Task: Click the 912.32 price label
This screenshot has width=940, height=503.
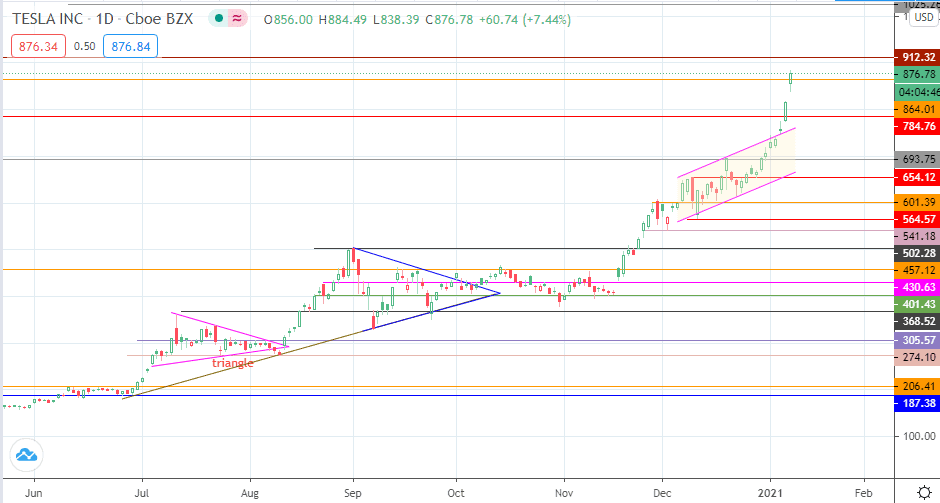Action: coord(917,57)
